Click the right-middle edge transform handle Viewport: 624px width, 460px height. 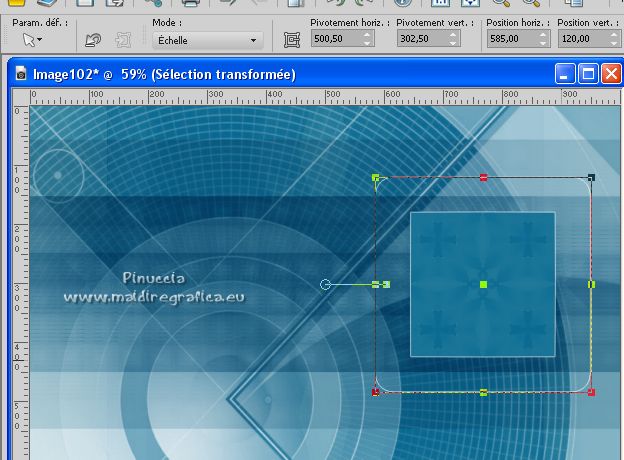591,284
